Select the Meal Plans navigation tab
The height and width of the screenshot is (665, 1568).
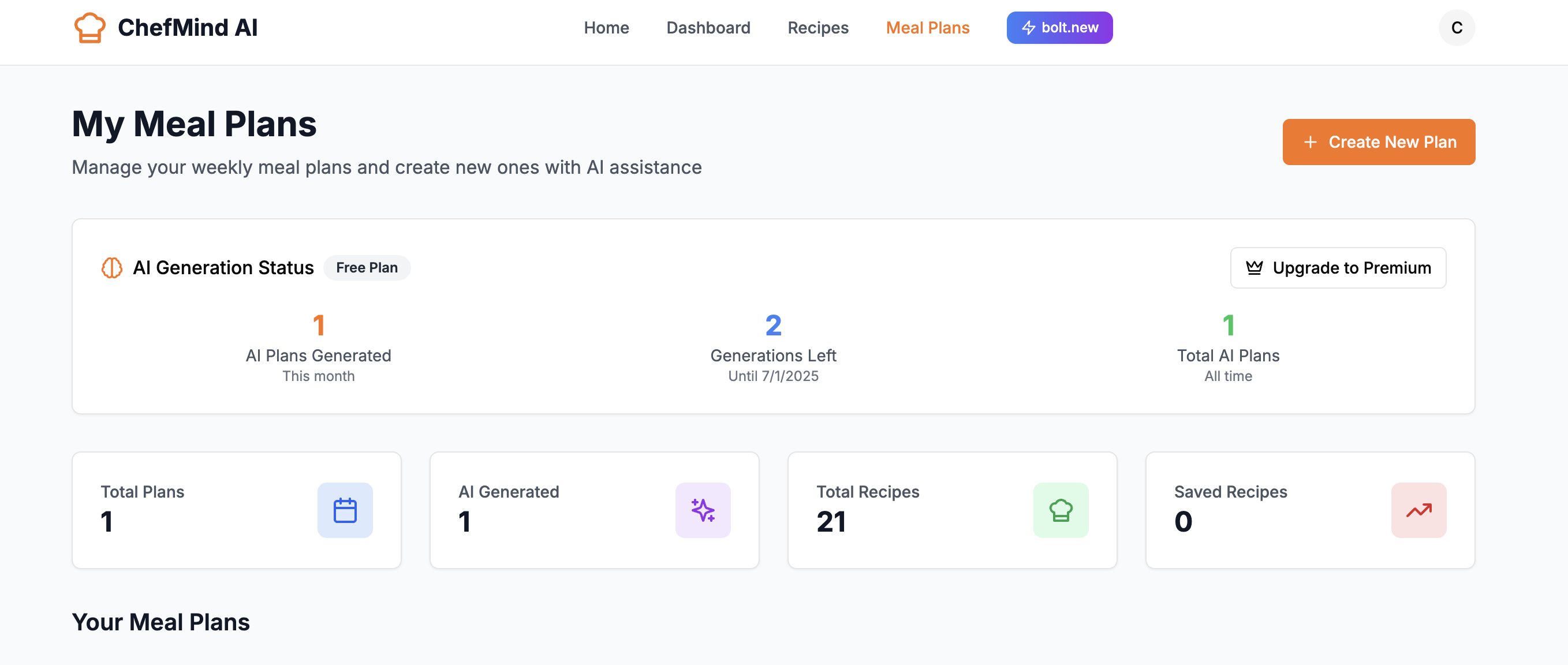[927, 28]
